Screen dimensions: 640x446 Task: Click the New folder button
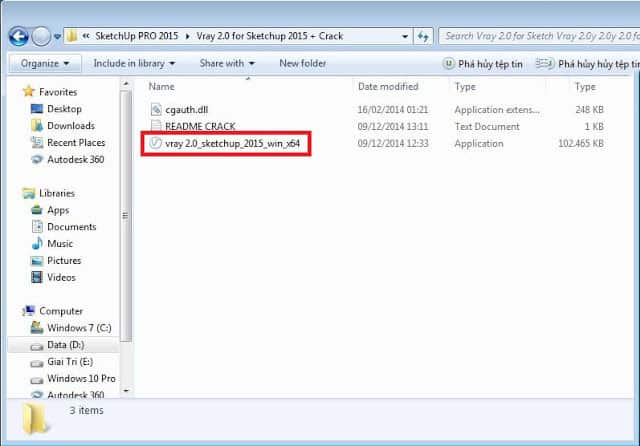[x=302, y=63]
